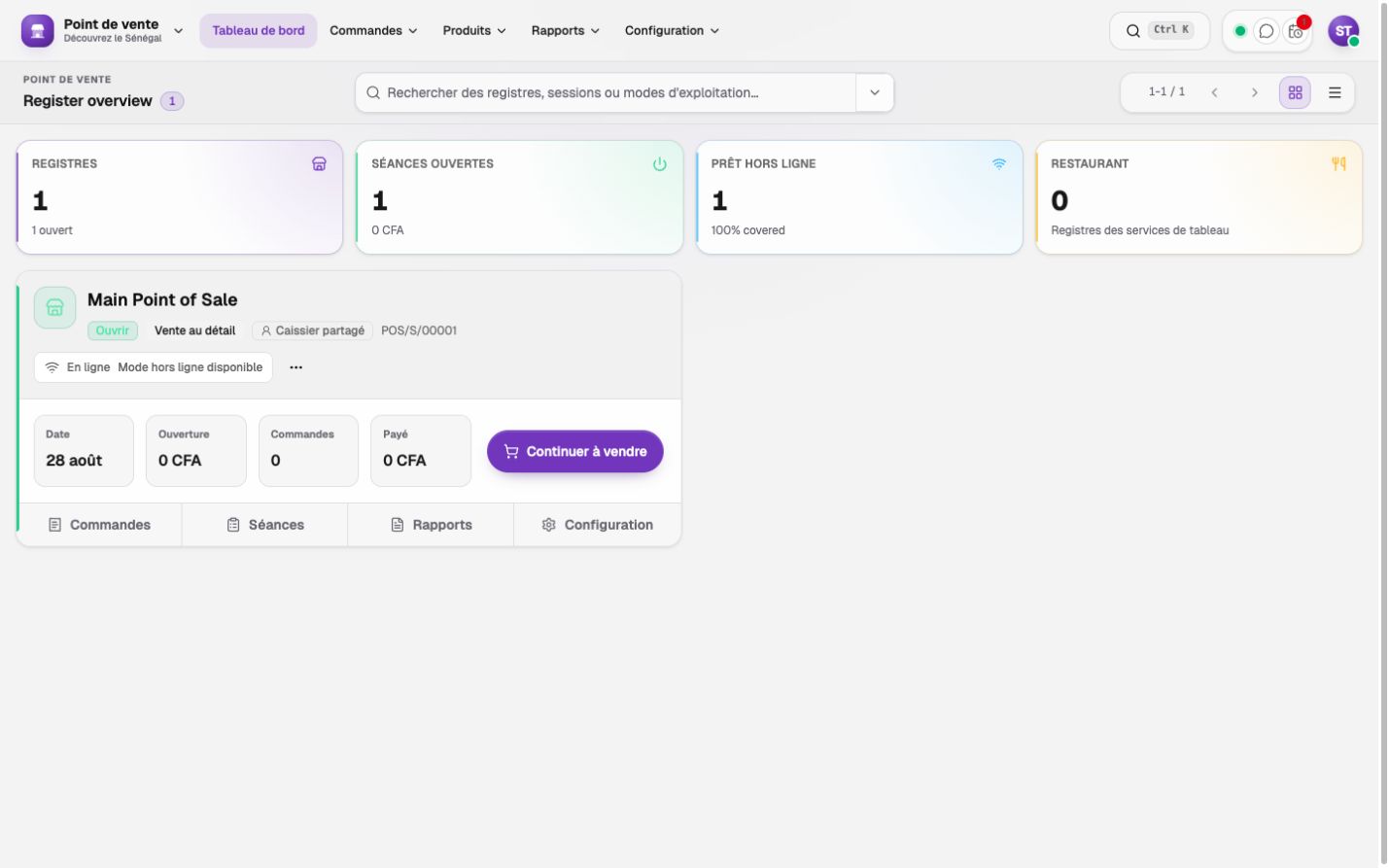Click the Point de vente app logo icon
Screen dimensions: 1389x868
coord(37,30)
